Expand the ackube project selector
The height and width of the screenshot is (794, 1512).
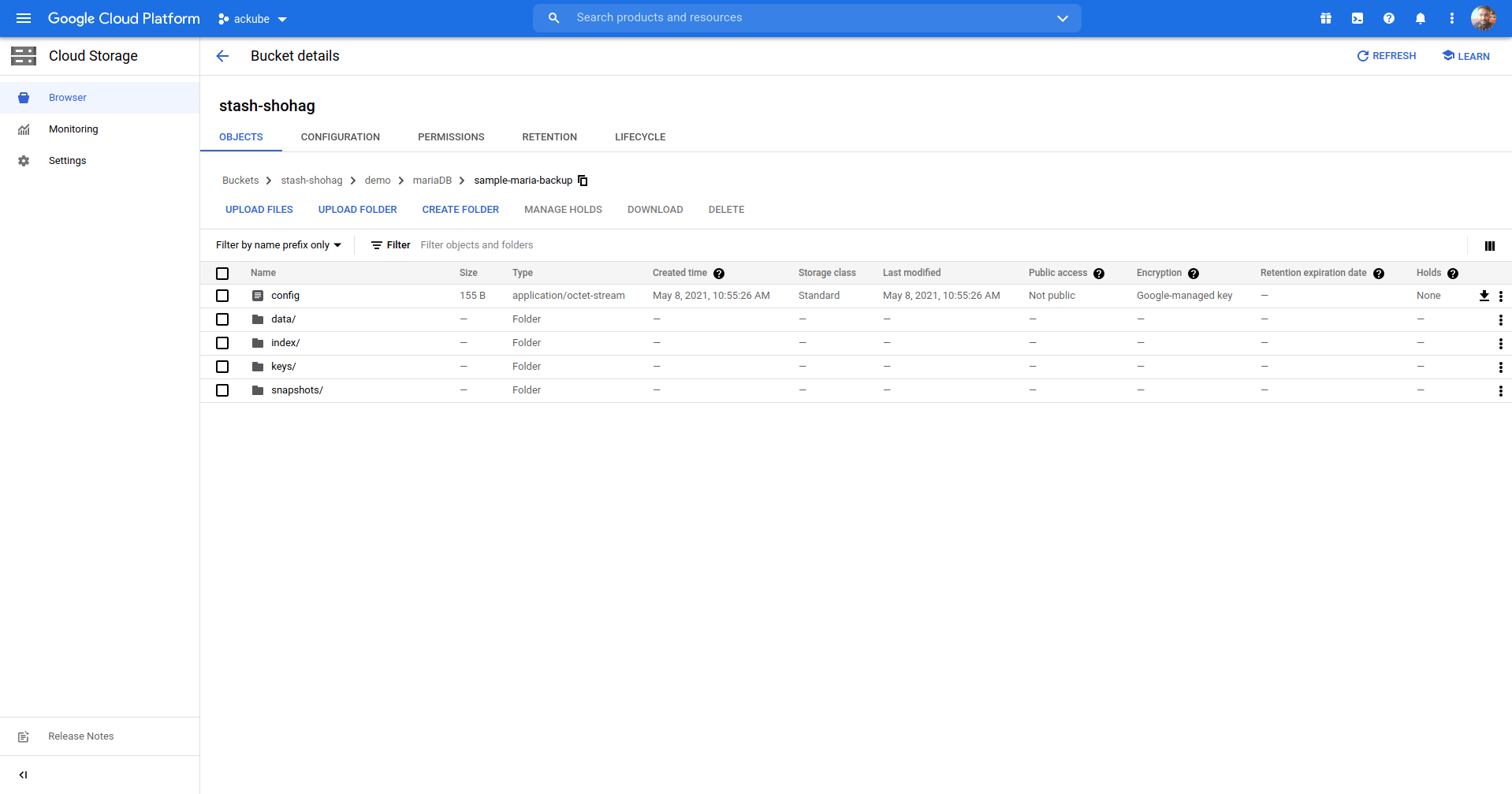point(253,19)
